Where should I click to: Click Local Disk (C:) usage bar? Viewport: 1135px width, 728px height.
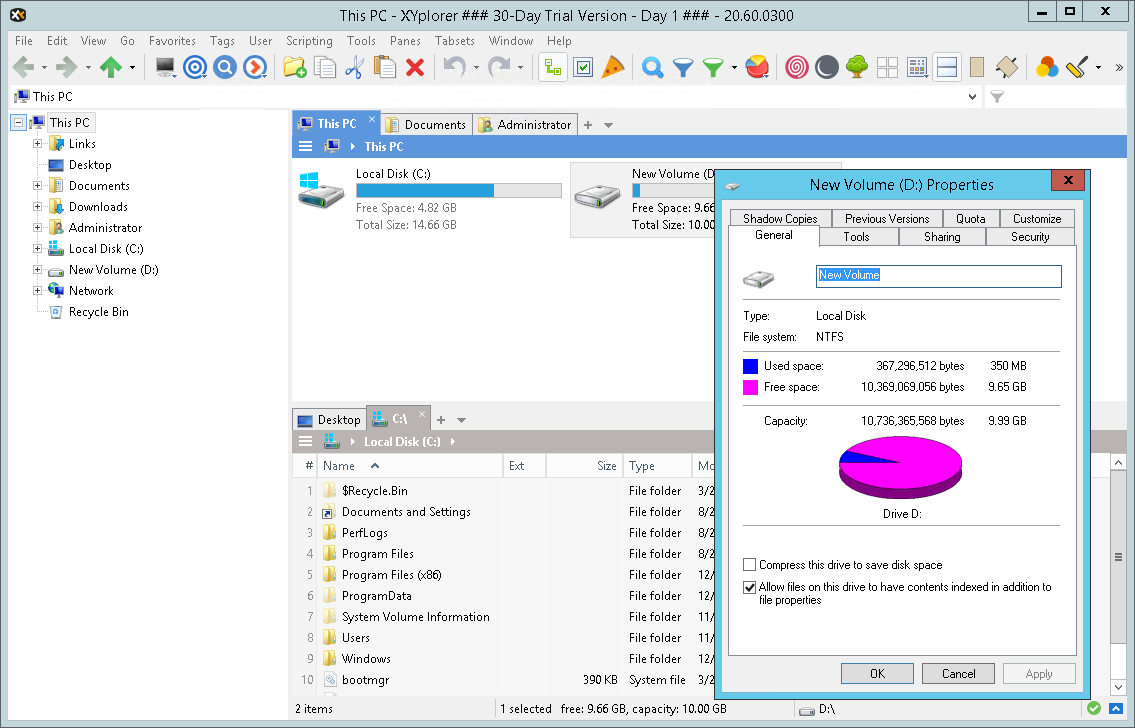click(459, 190)
